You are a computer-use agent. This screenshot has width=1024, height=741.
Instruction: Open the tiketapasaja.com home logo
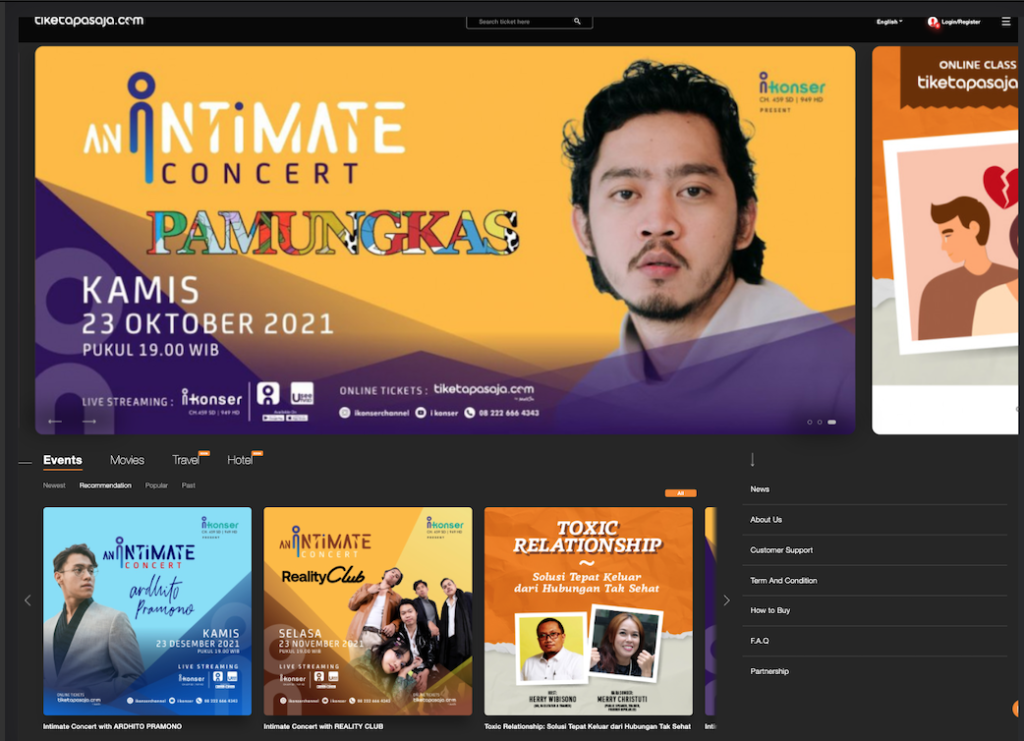[x=89, y=20]
